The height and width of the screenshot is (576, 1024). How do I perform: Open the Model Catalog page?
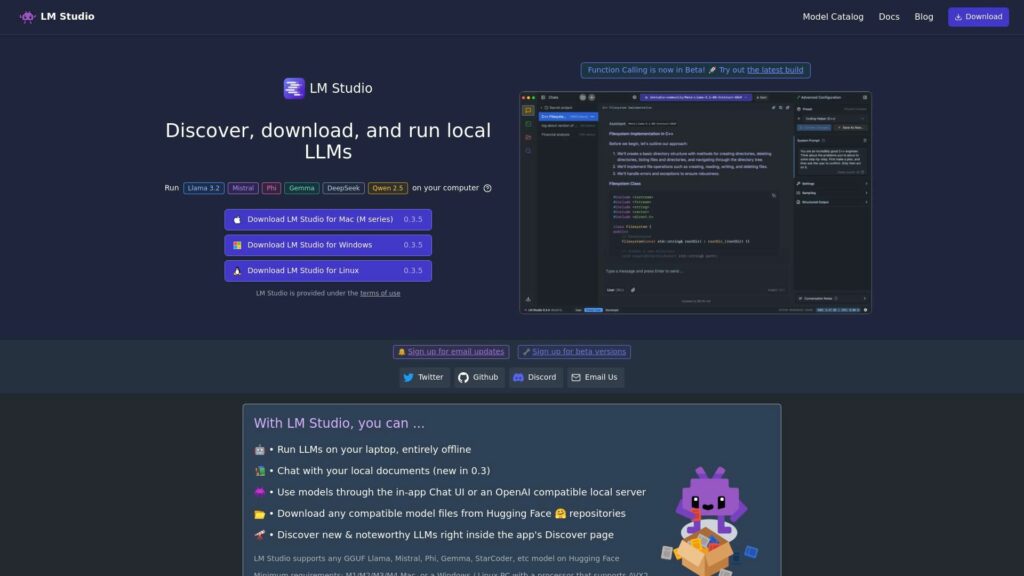click(x=833, y=17)
